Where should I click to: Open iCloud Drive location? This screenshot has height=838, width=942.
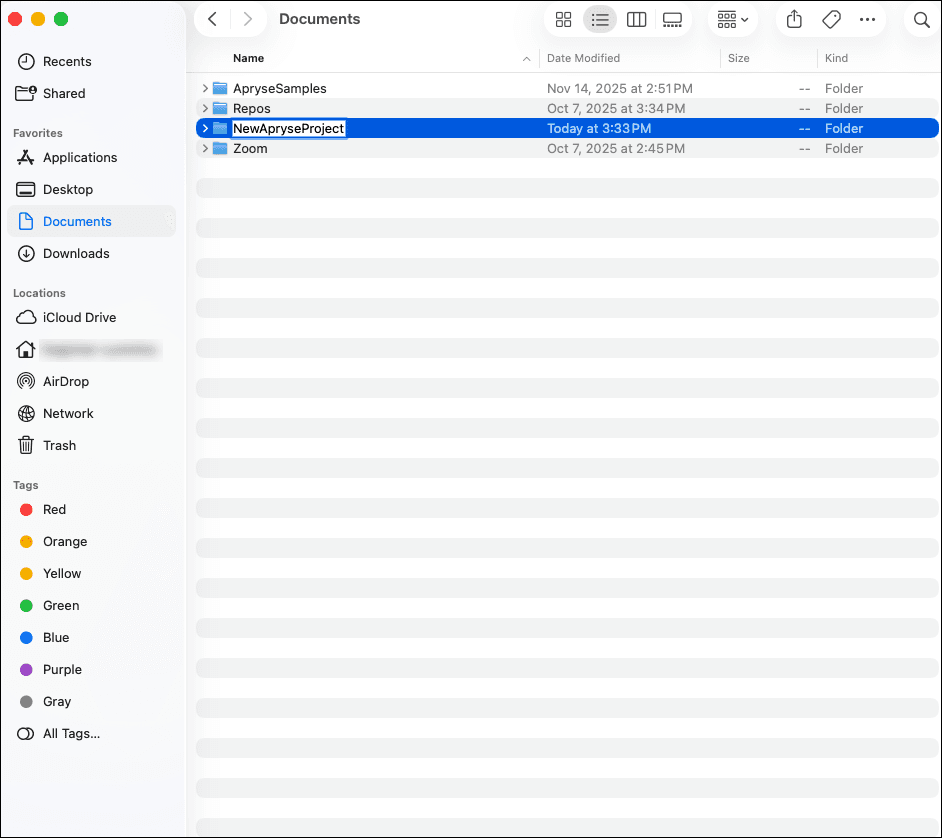(x=79, y=318)
